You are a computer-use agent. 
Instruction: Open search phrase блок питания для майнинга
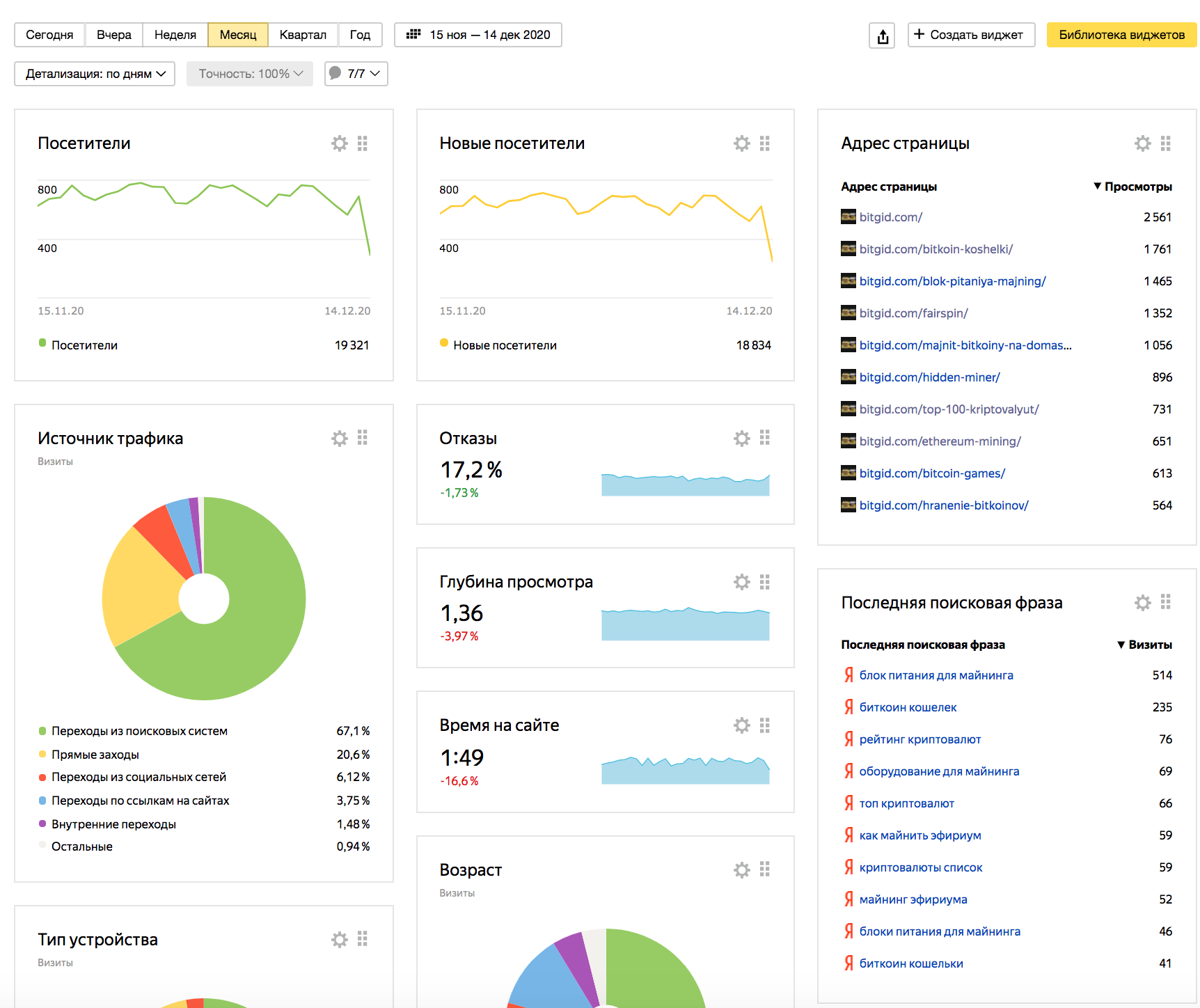[x=936, y=675]
